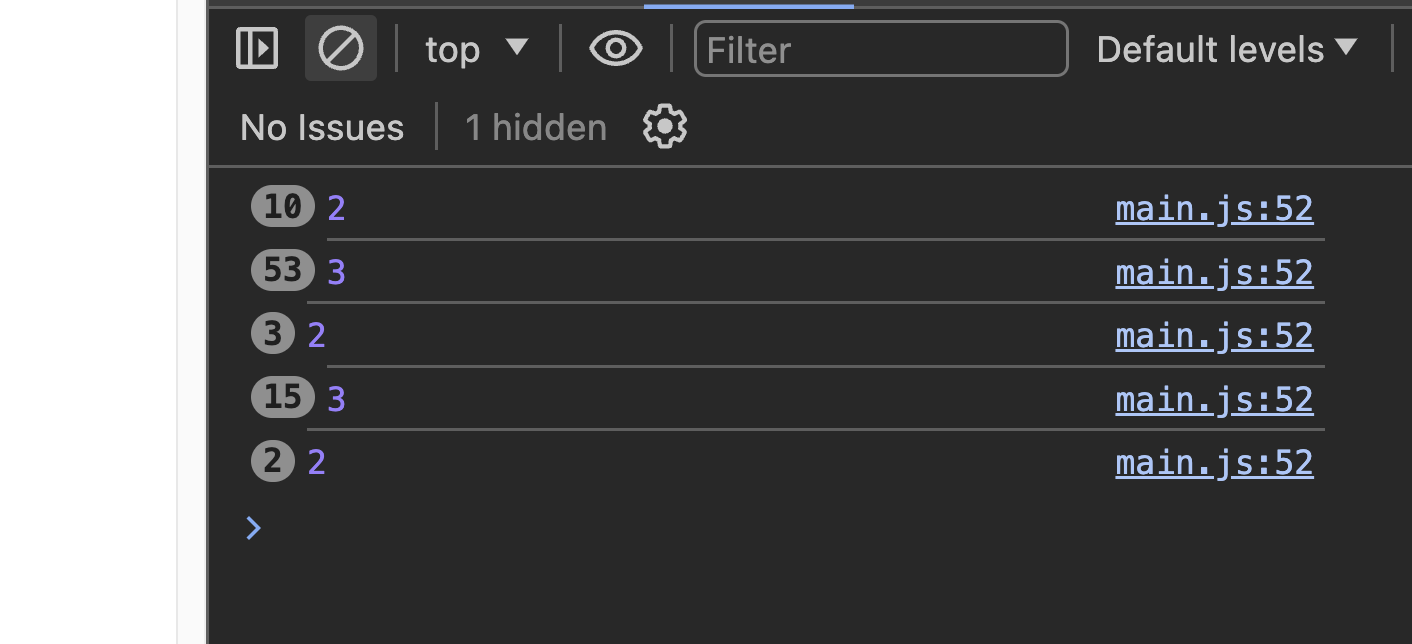Focus the Filter text field
This screenshot has height=644, width=1412.
click(x=881, y=48)
